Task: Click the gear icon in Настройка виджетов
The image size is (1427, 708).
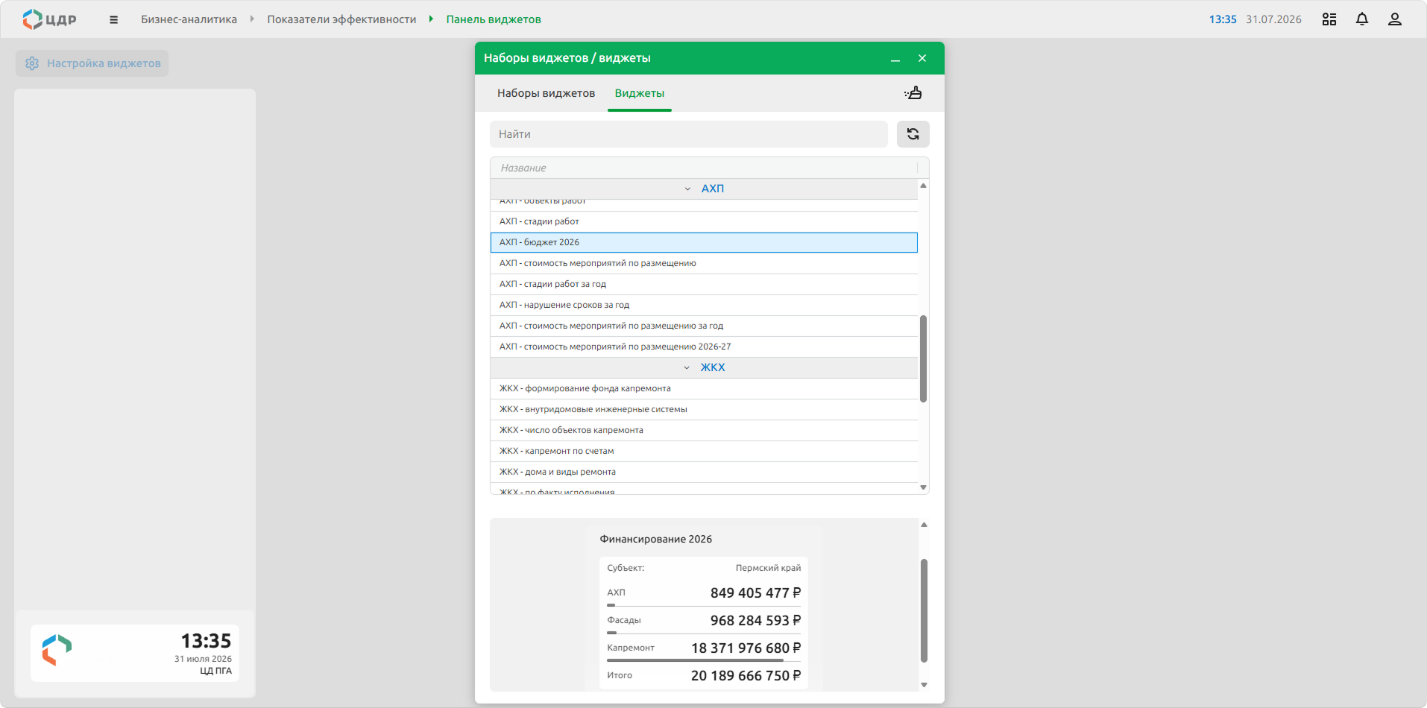Action: point(32,63)
